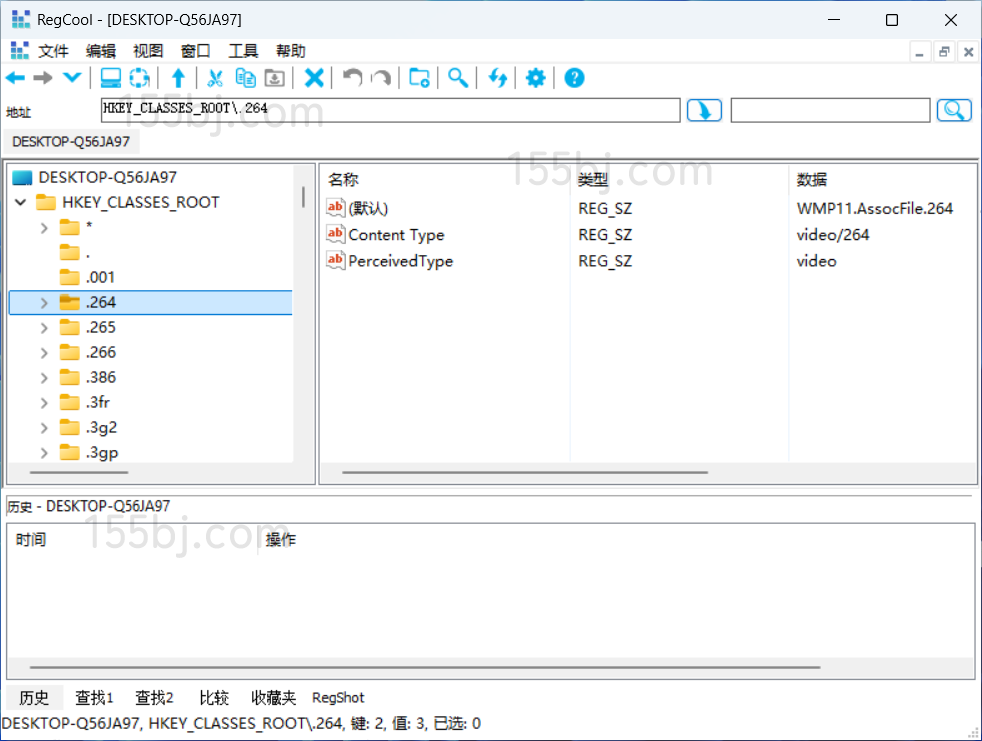Select the Content Type value row

(396, 235)
